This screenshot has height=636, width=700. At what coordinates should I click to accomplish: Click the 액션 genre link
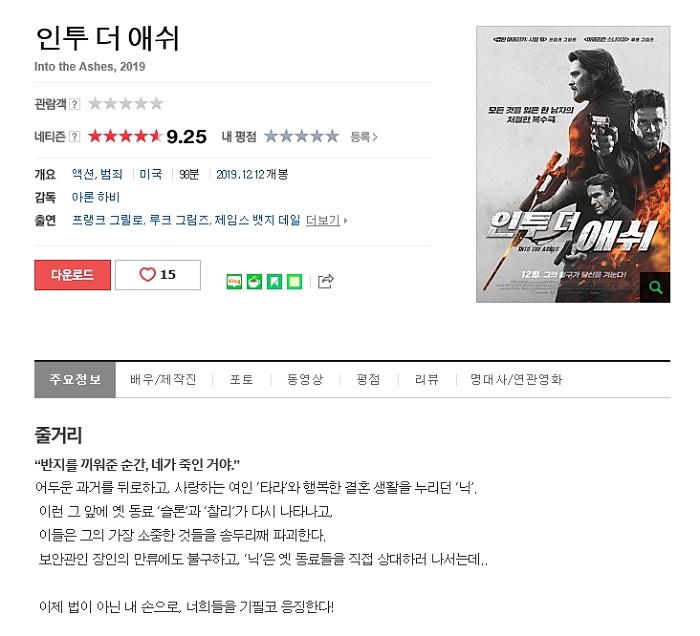tap(83, 174)
